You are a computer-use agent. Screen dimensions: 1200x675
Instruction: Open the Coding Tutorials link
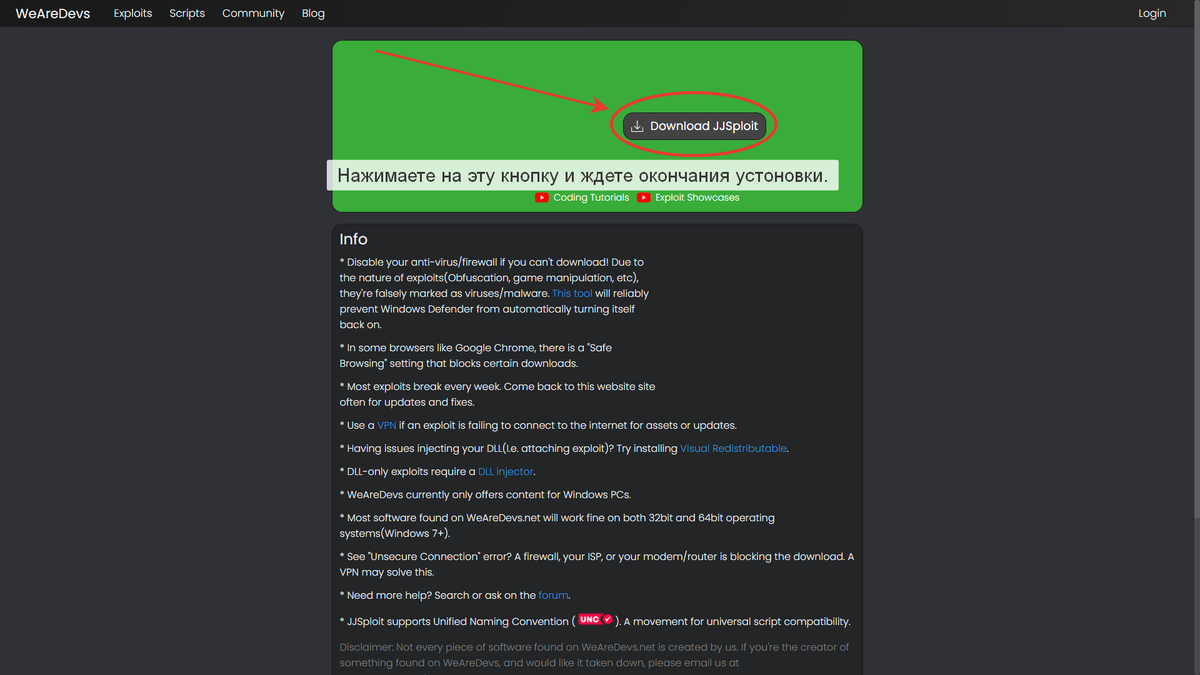click(591, 198)
